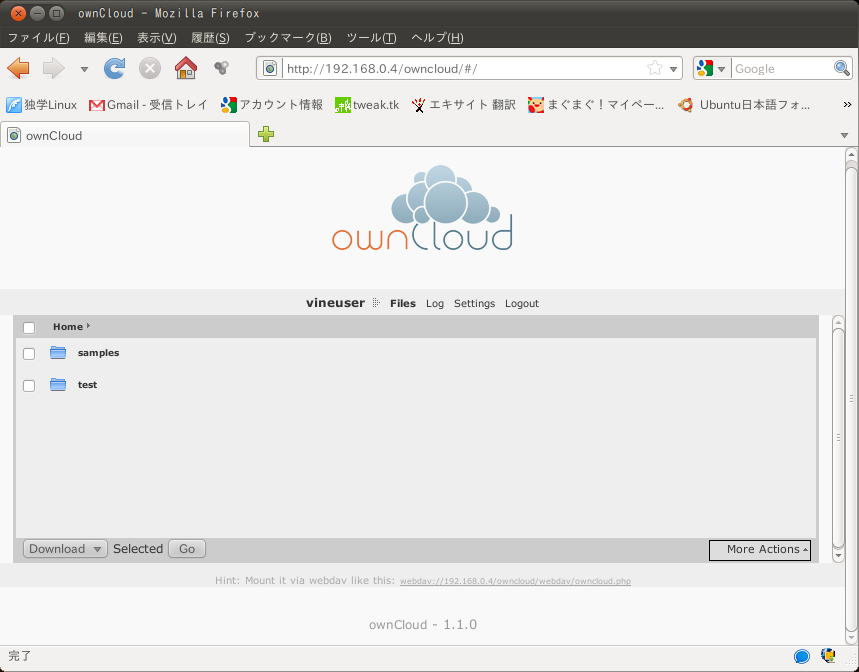This screenshot has height=672, width=859.
Task: Open the アカウント情報 bookmark
Action: [x=272, y=105]
